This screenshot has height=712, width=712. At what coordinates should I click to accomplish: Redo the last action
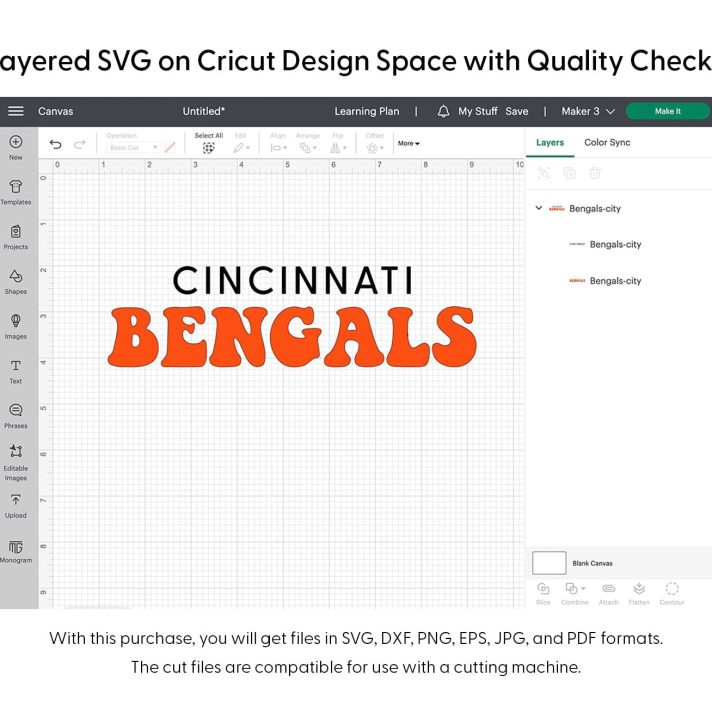coord(80,144)
